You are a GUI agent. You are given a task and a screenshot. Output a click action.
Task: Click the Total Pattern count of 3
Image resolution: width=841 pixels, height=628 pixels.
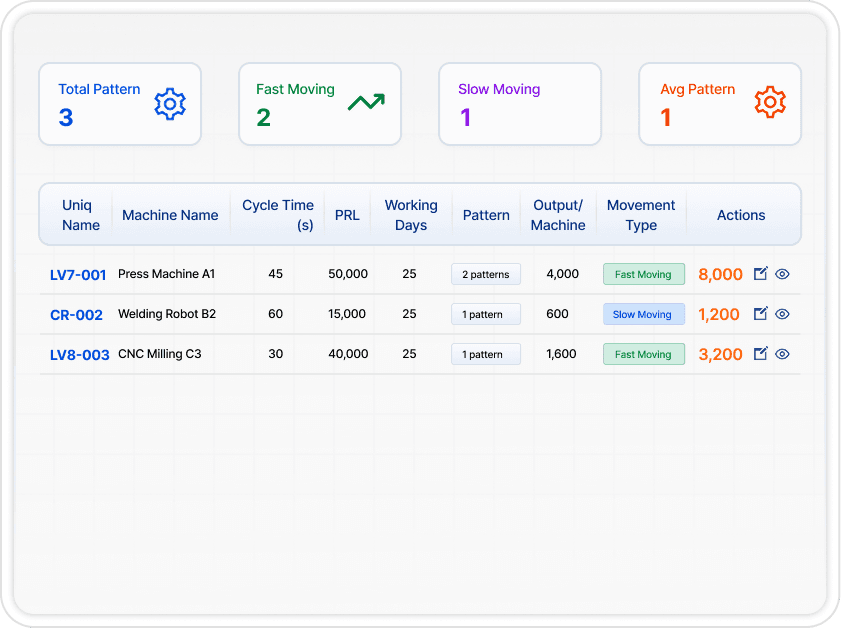pyautogui.click(x=65, y=117)
